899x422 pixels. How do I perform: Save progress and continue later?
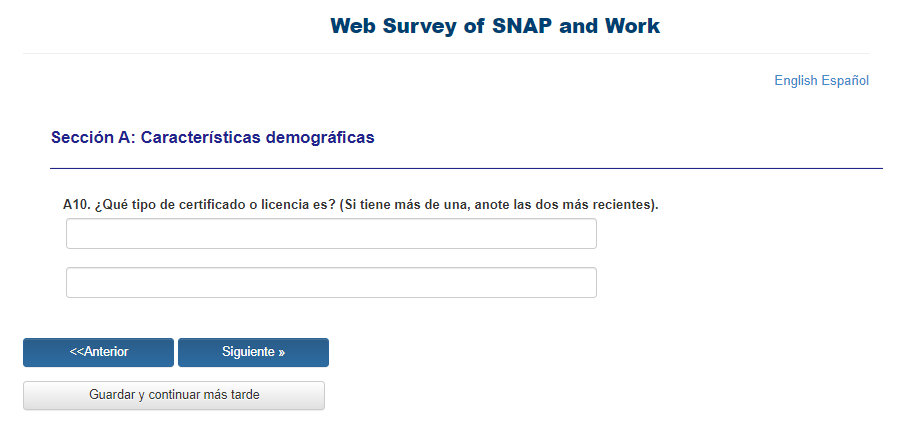pyautogui.click(x=174, y=395)
